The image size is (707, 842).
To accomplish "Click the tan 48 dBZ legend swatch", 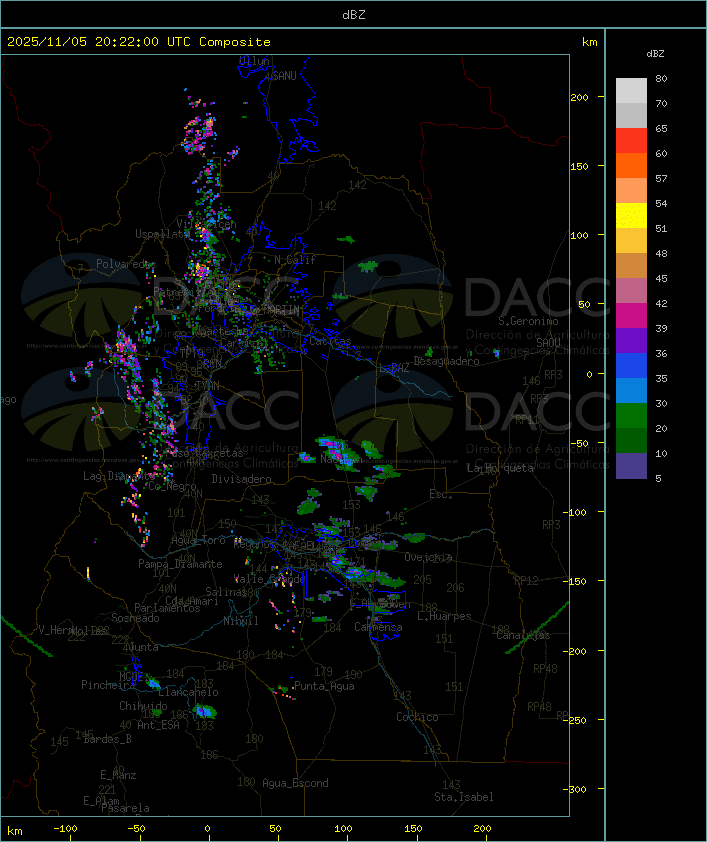I will point(631,265).
